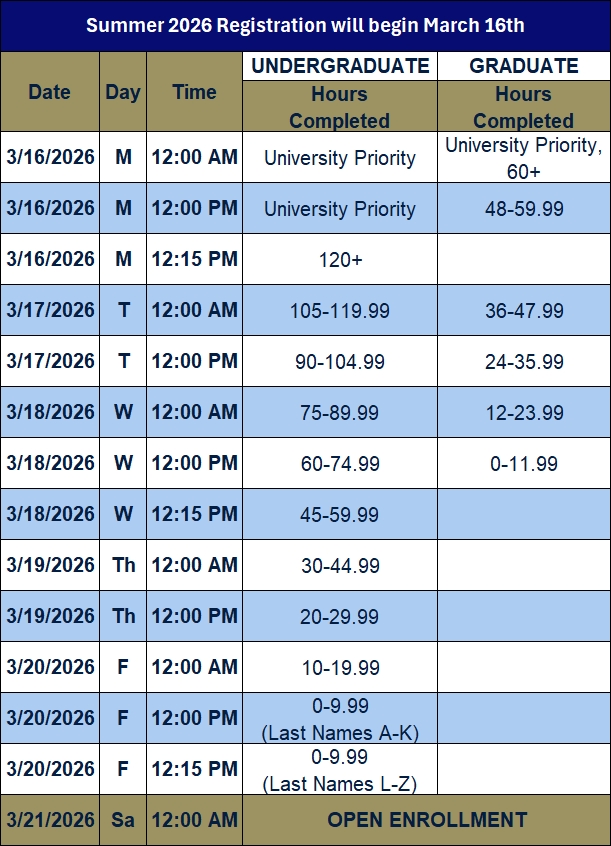Select the 0-11.99 graduate hours cell
Image resolution: width=611 pixels, height=846 pixels.
click(524, 463)
